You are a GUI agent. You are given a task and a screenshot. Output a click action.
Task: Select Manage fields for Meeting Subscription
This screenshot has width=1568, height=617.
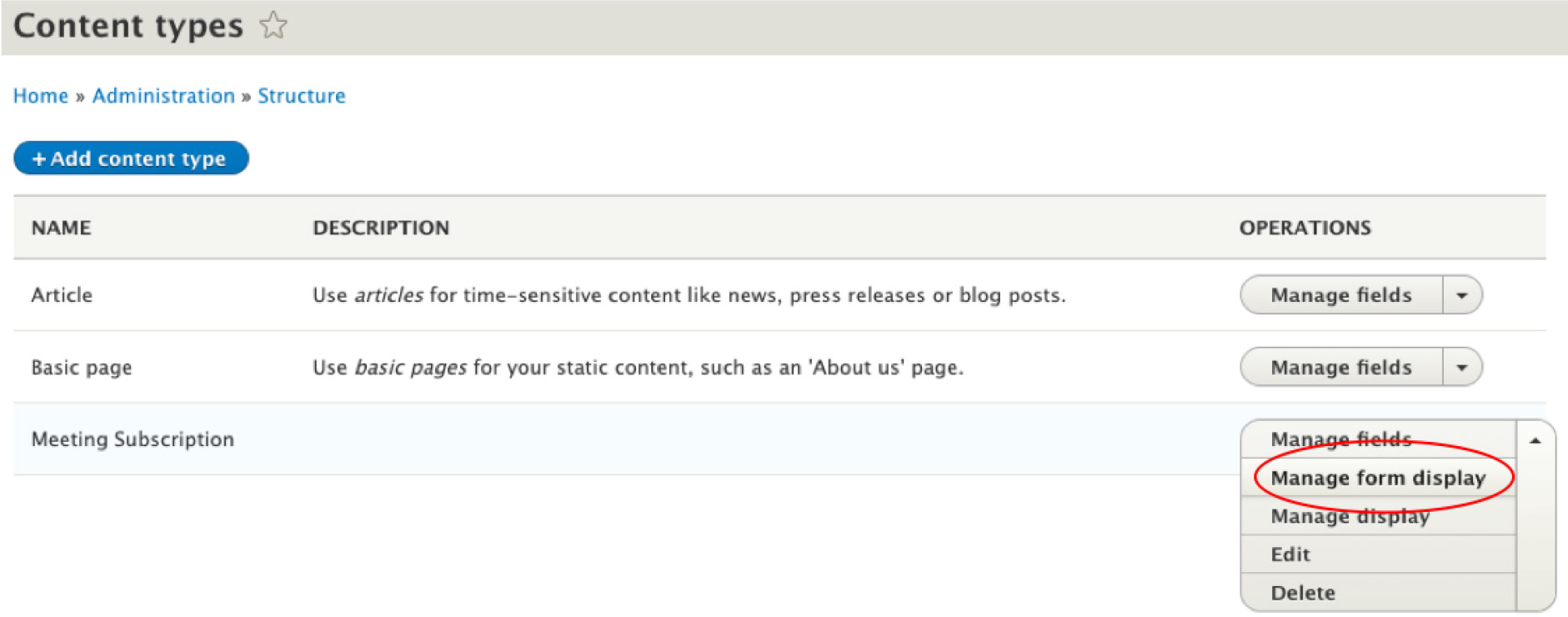1340,439
